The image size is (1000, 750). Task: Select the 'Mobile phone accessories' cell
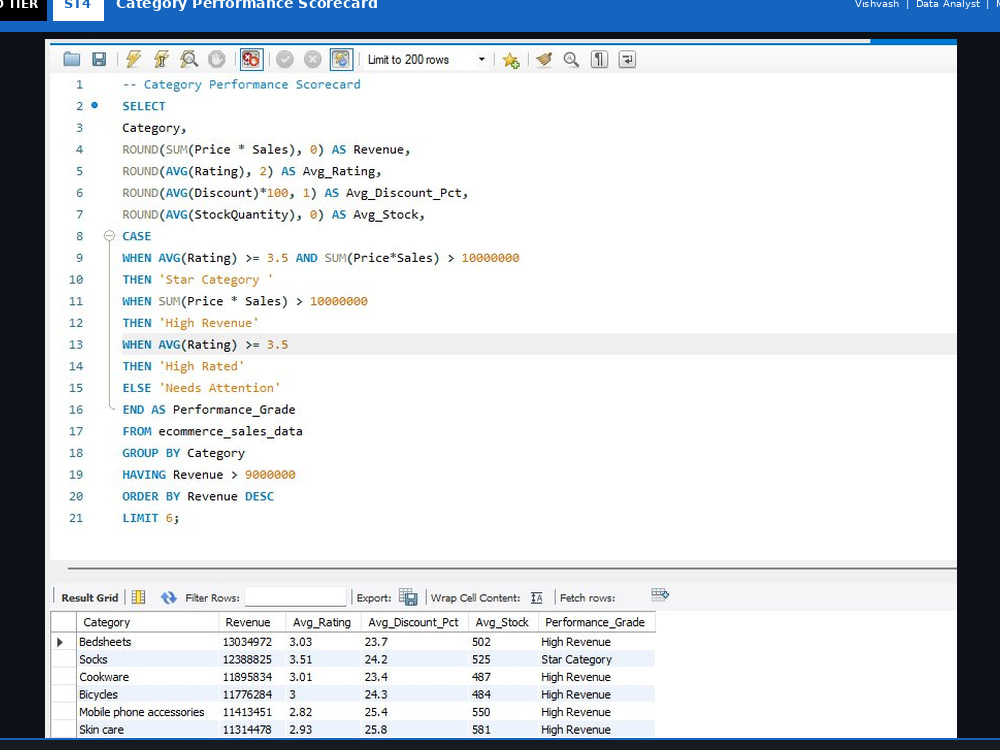click(x=147, y=712)
